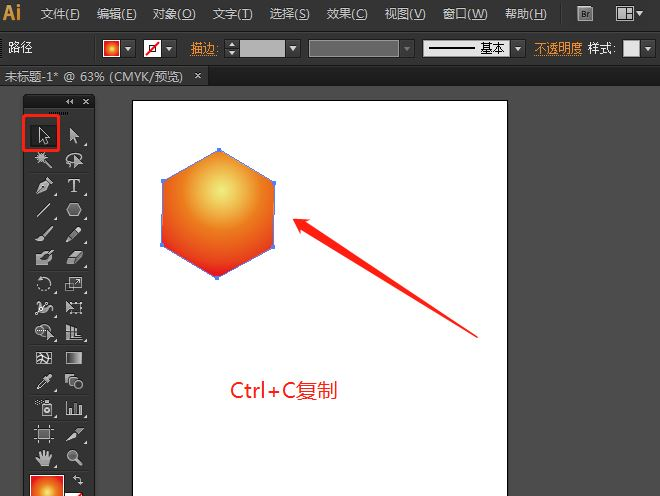Select the Scale tool
Image resolution: width=660 pixels, height=496 pixels.
pyautogui.click(x=74, y=284)
